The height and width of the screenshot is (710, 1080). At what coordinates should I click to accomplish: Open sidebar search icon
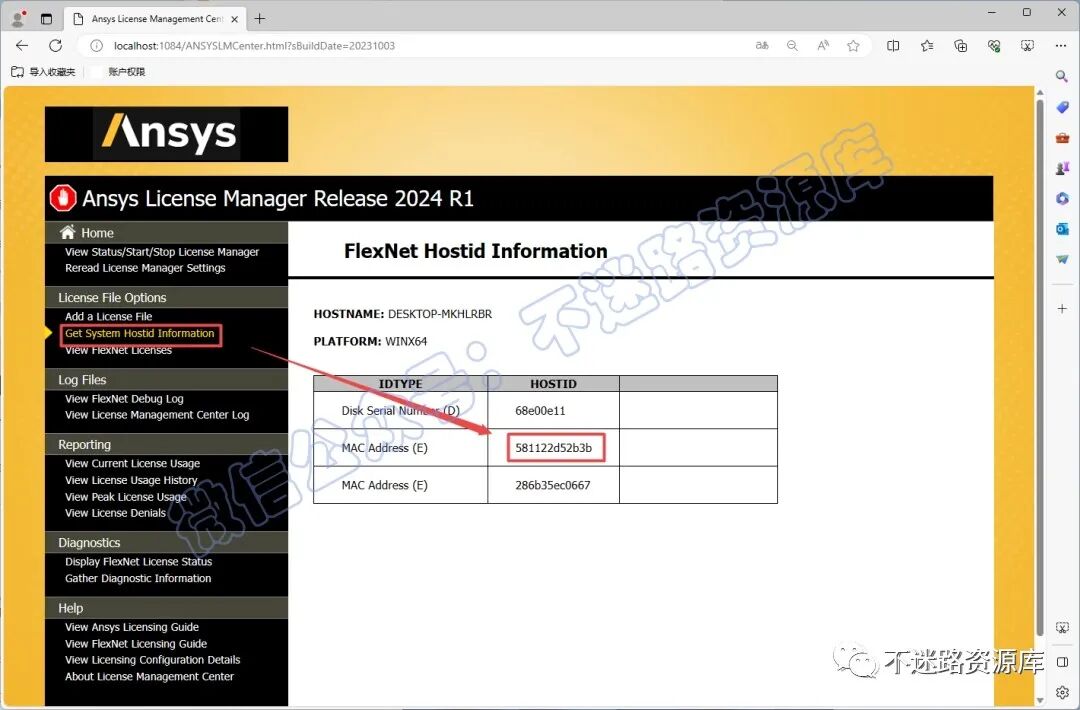pos(1062,76)
